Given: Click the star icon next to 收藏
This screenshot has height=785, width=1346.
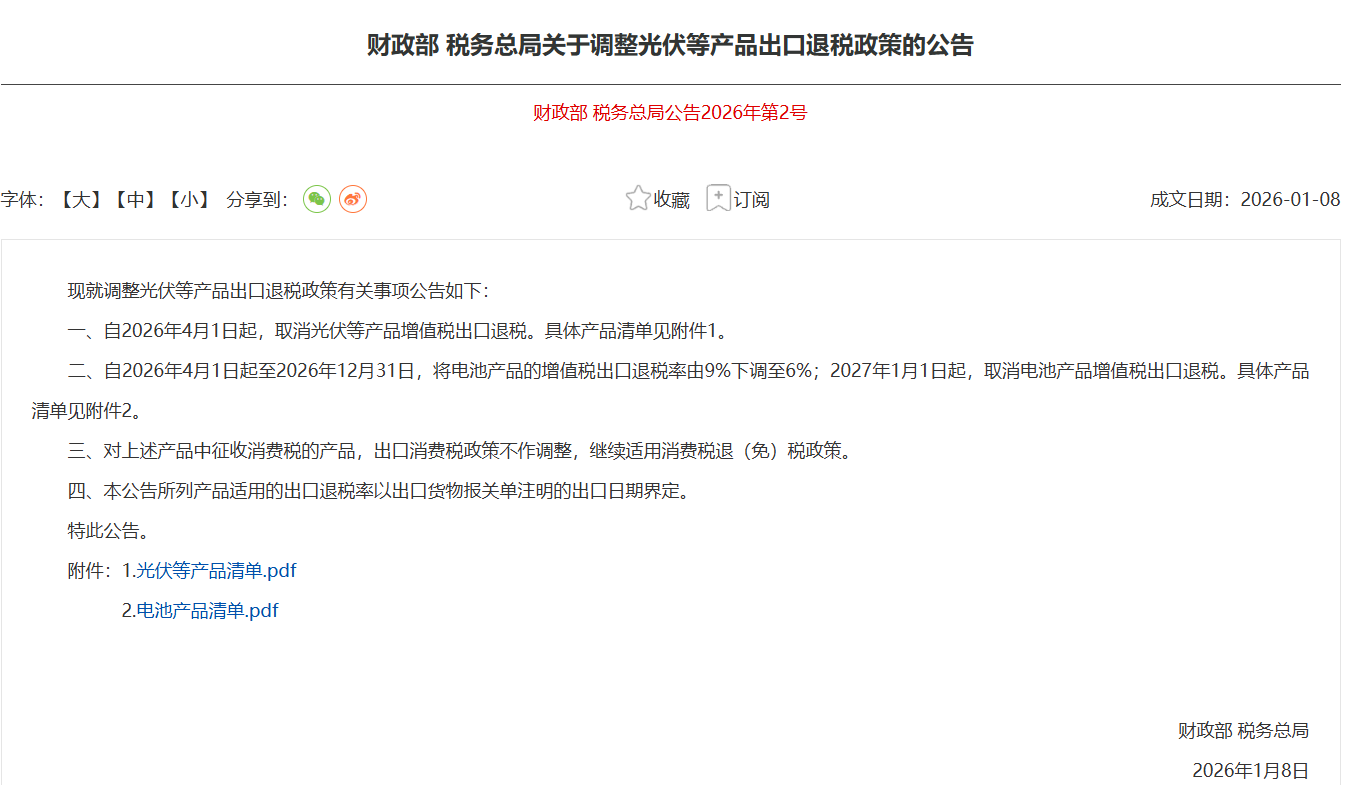Looking at the screenshot, I should click(637, 198).
